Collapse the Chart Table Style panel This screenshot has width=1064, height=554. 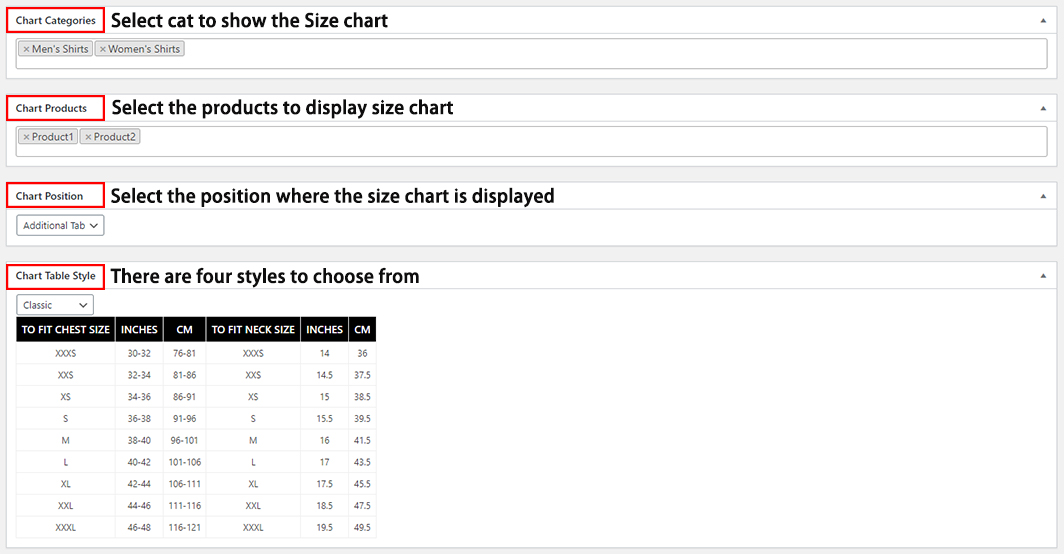coord(1043,276)
